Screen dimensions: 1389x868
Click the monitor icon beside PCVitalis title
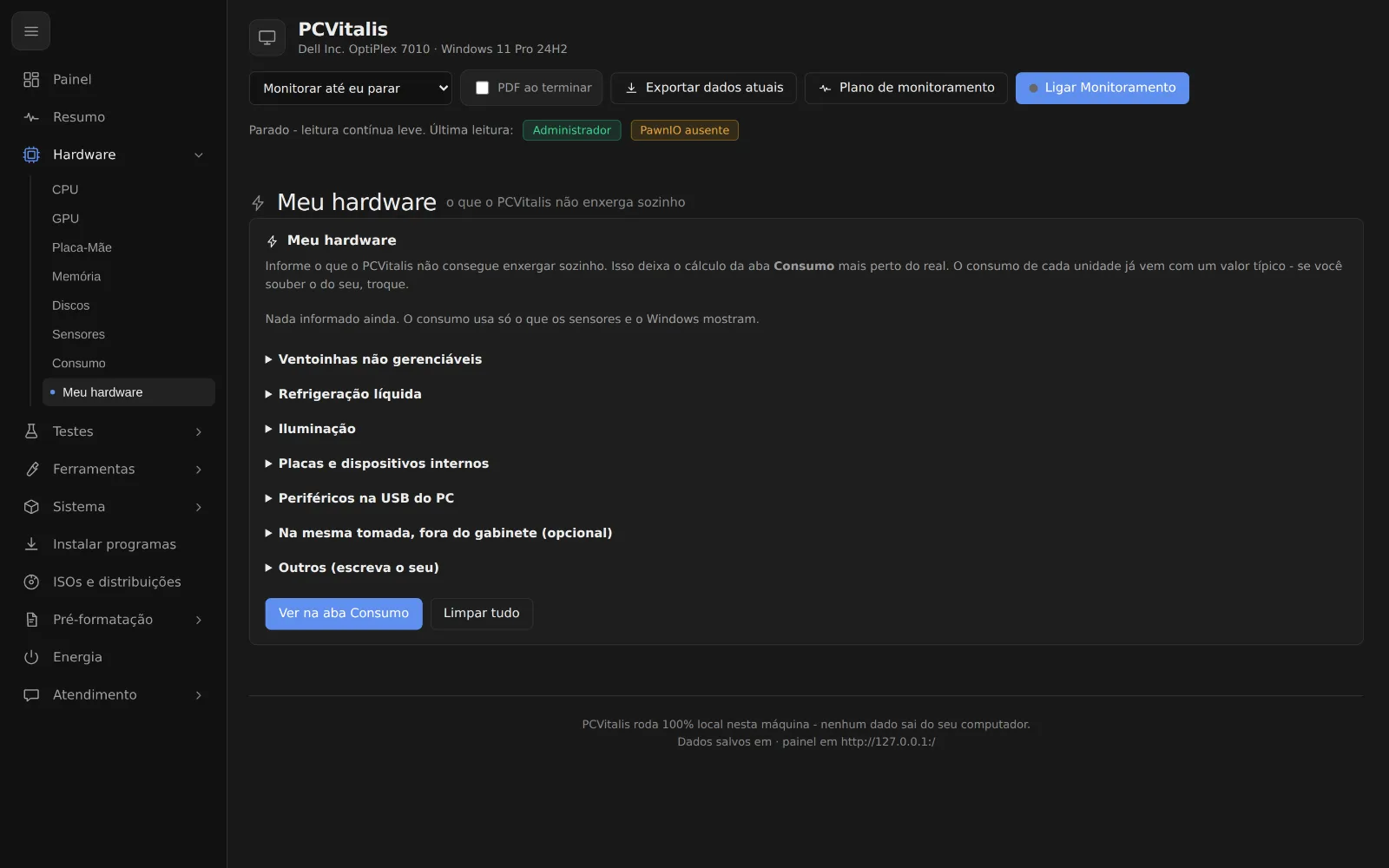(x=267, y=37)
